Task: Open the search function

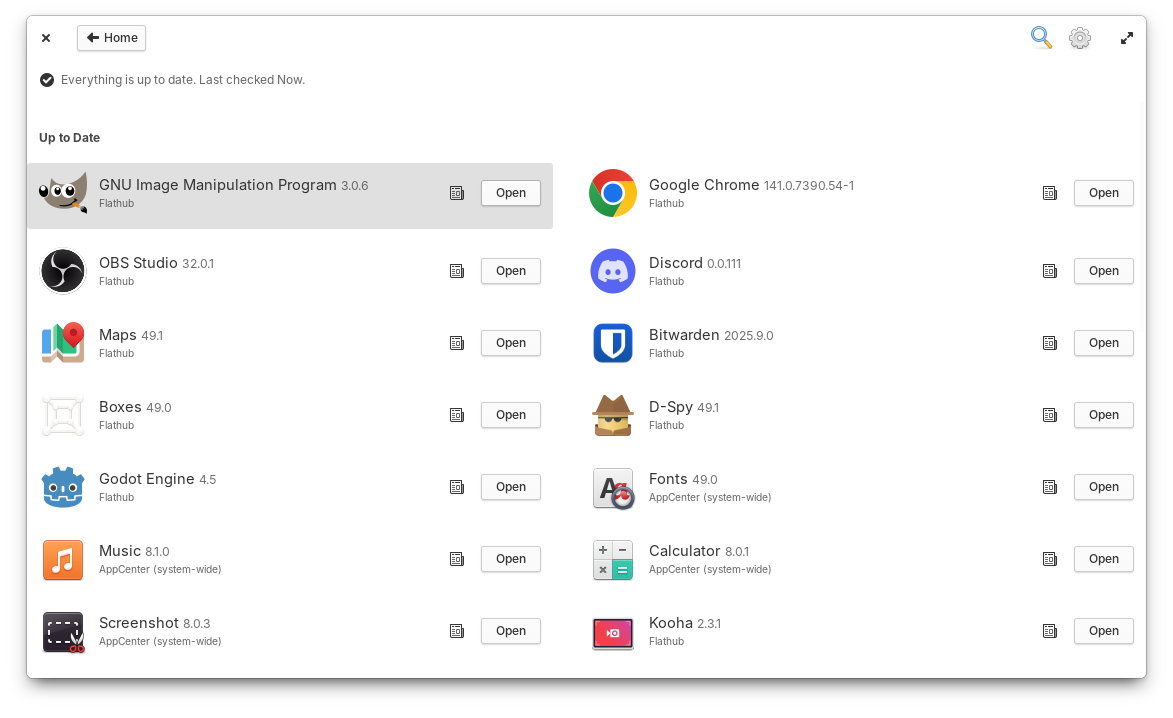Action: click(x=1041, y=37)
